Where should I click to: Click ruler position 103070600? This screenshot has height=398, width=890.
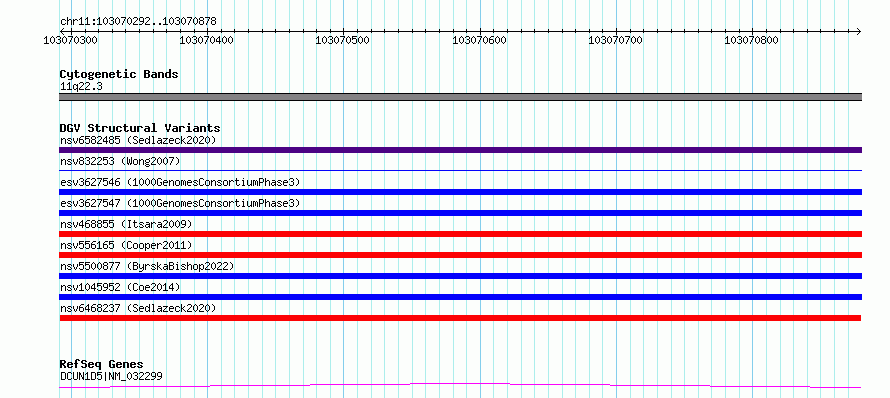[x=480, y=40]
